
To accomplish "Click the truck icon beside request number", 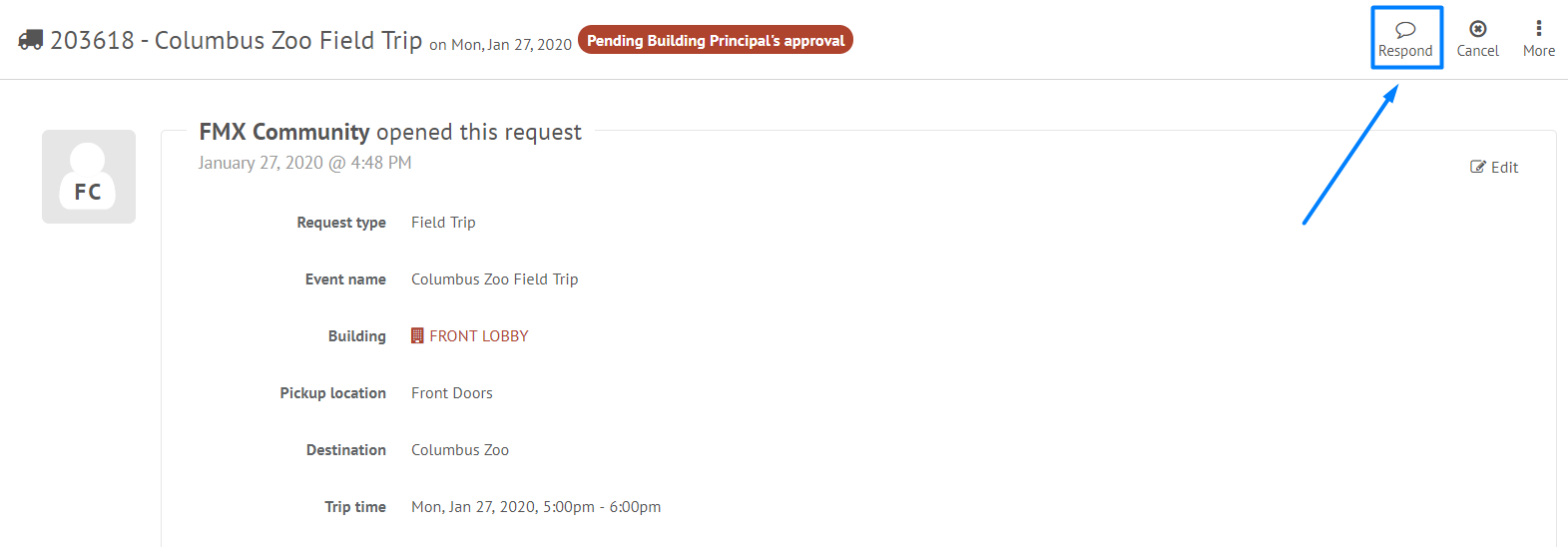I will click(31, 40).
